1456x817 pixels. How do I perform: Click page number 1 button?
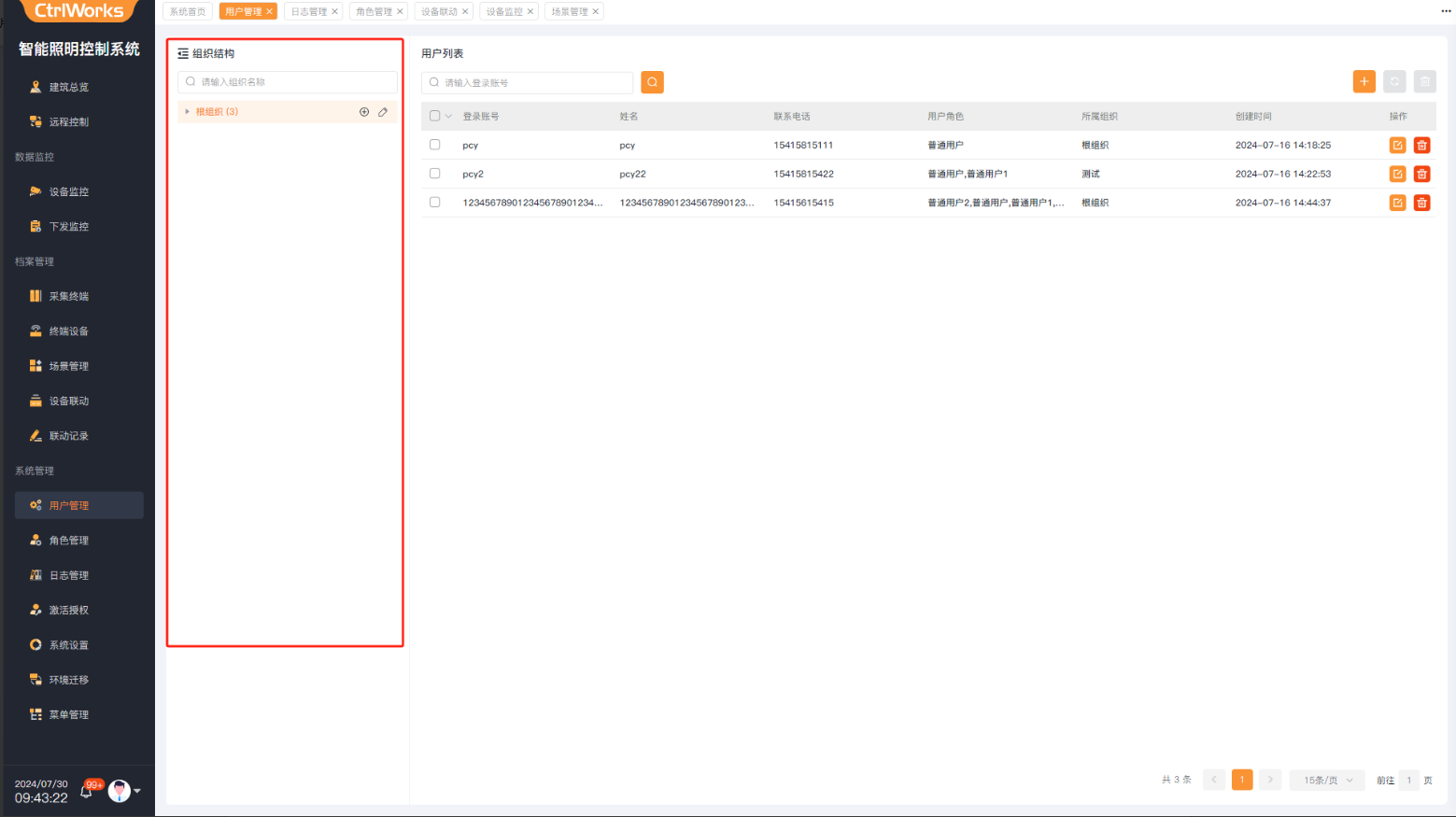1241,780
